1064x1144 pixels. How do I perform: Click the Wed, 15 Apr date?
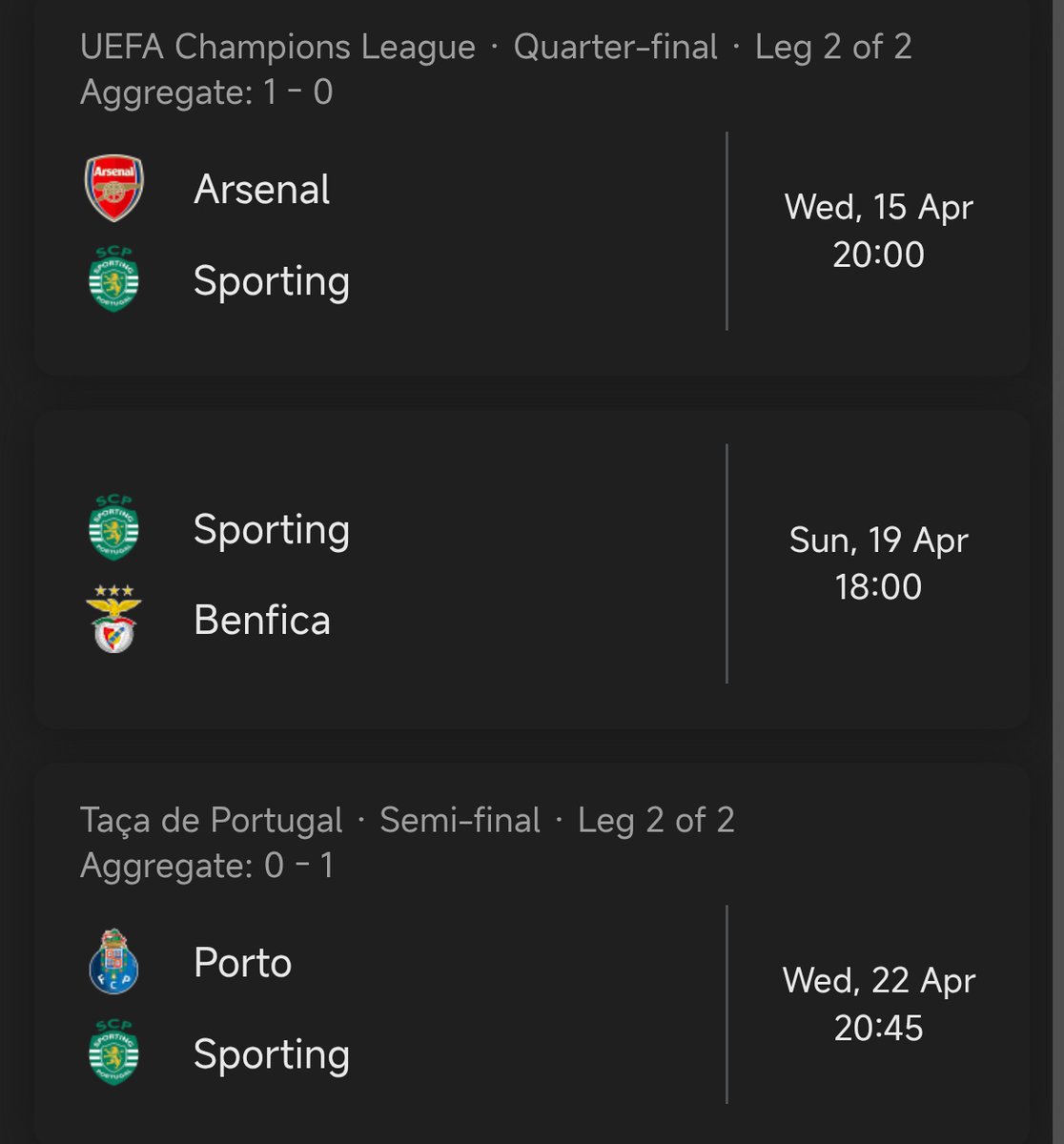[x=878, y=207]
